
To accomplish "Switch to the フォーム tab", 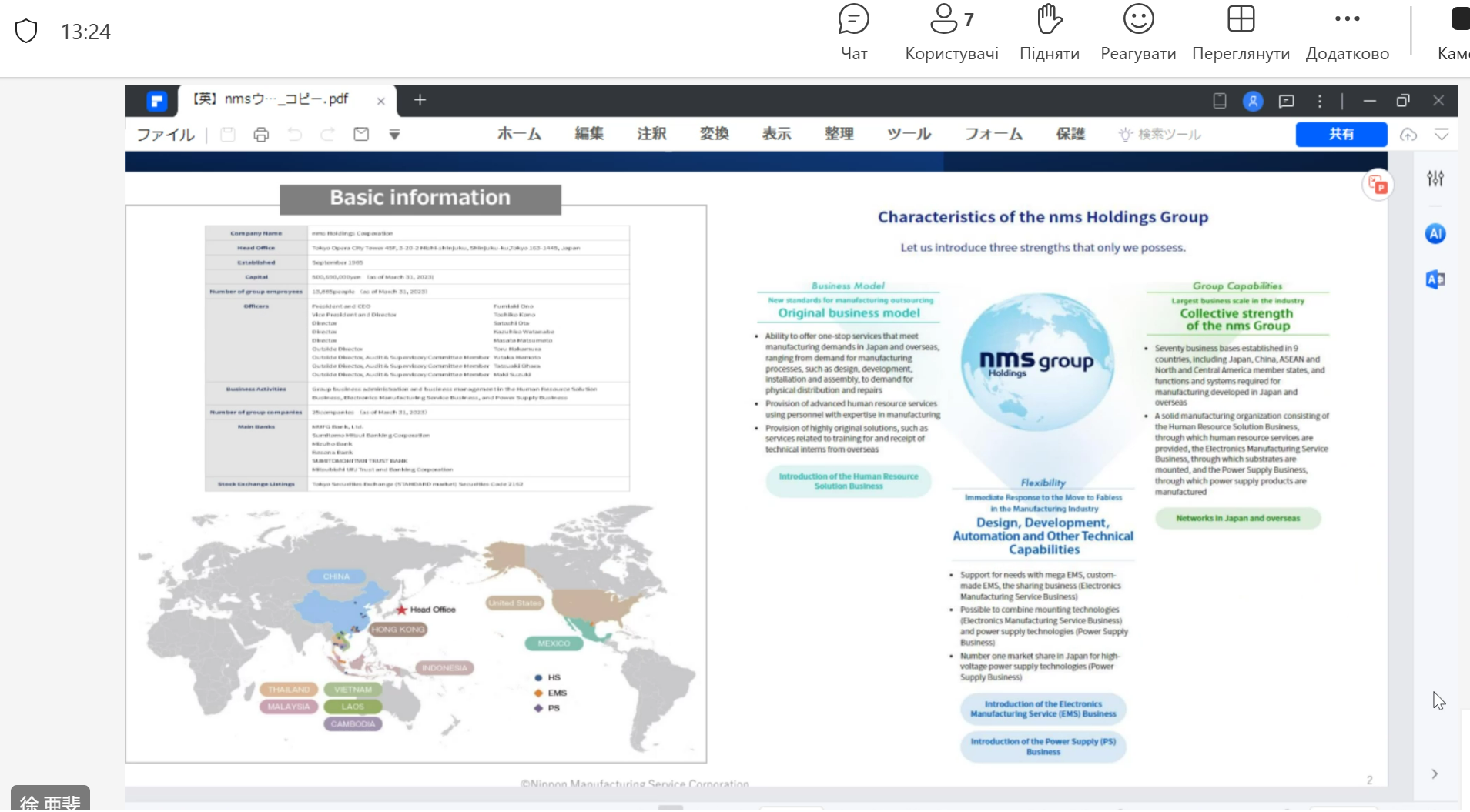I will [x=993, y=134].
